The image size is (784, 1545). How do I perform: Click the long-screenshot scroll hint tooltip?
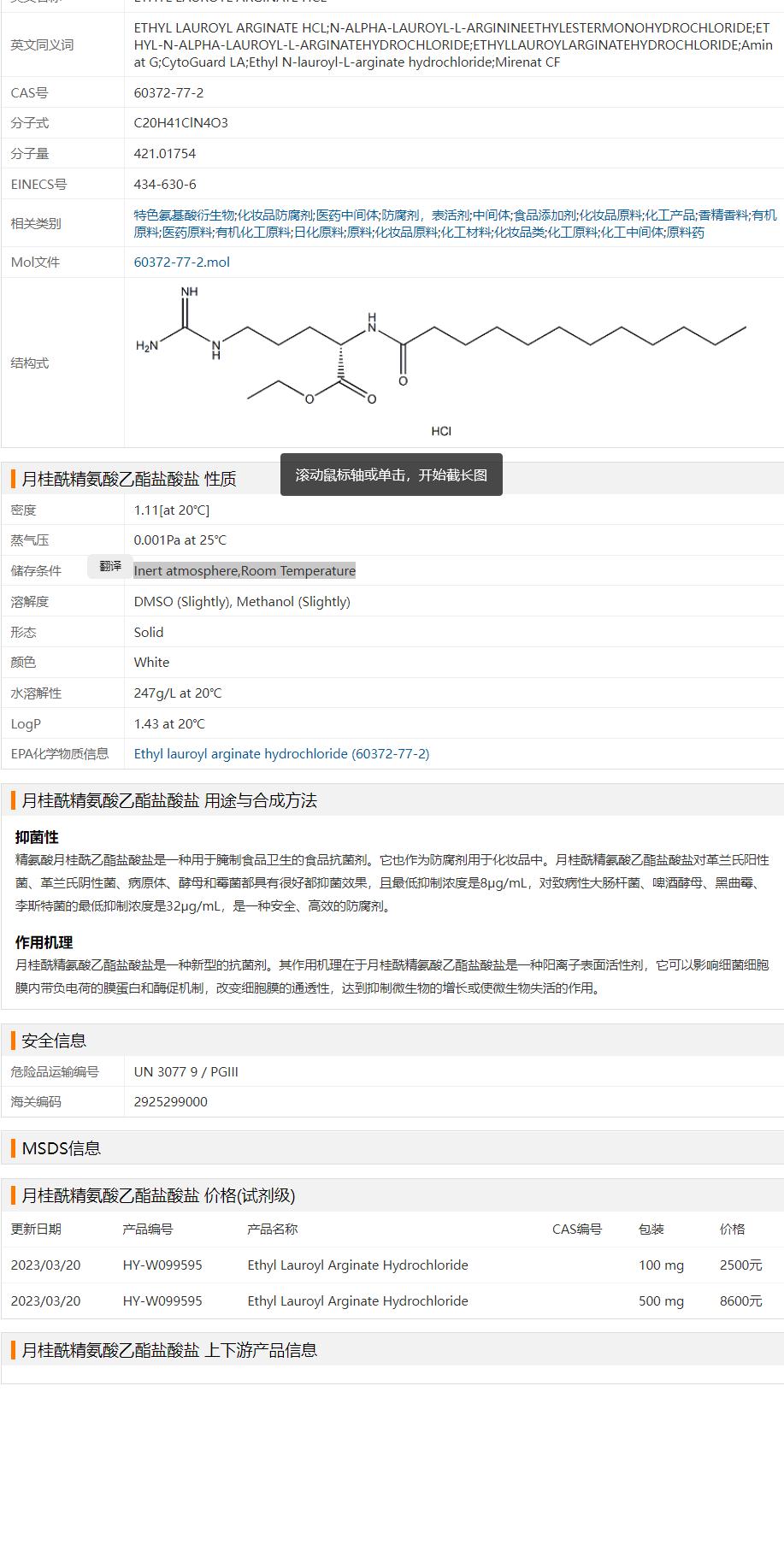click(x=391, y=475)
